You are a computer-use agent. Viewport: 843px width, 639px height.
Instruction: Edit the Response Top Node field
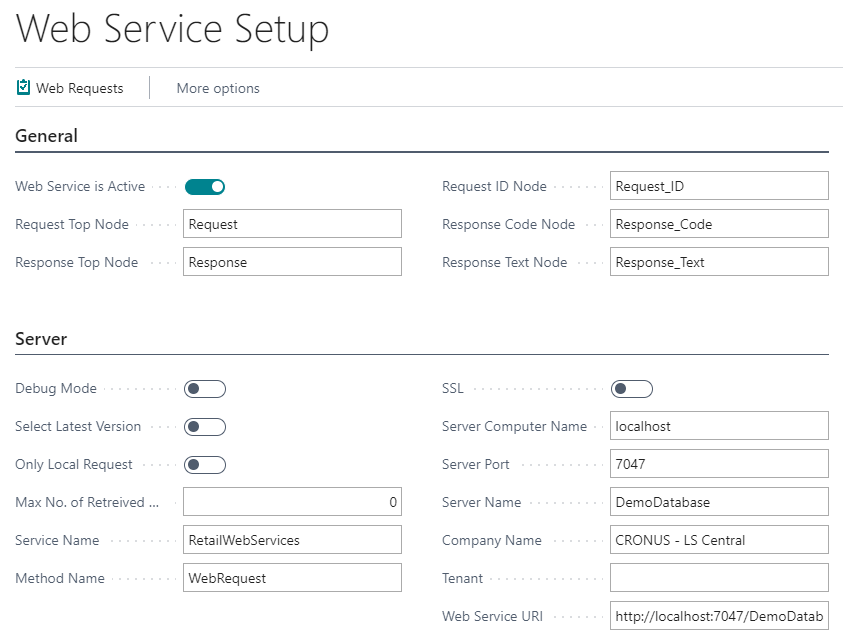pyautogui.click(x=292, y=262)
